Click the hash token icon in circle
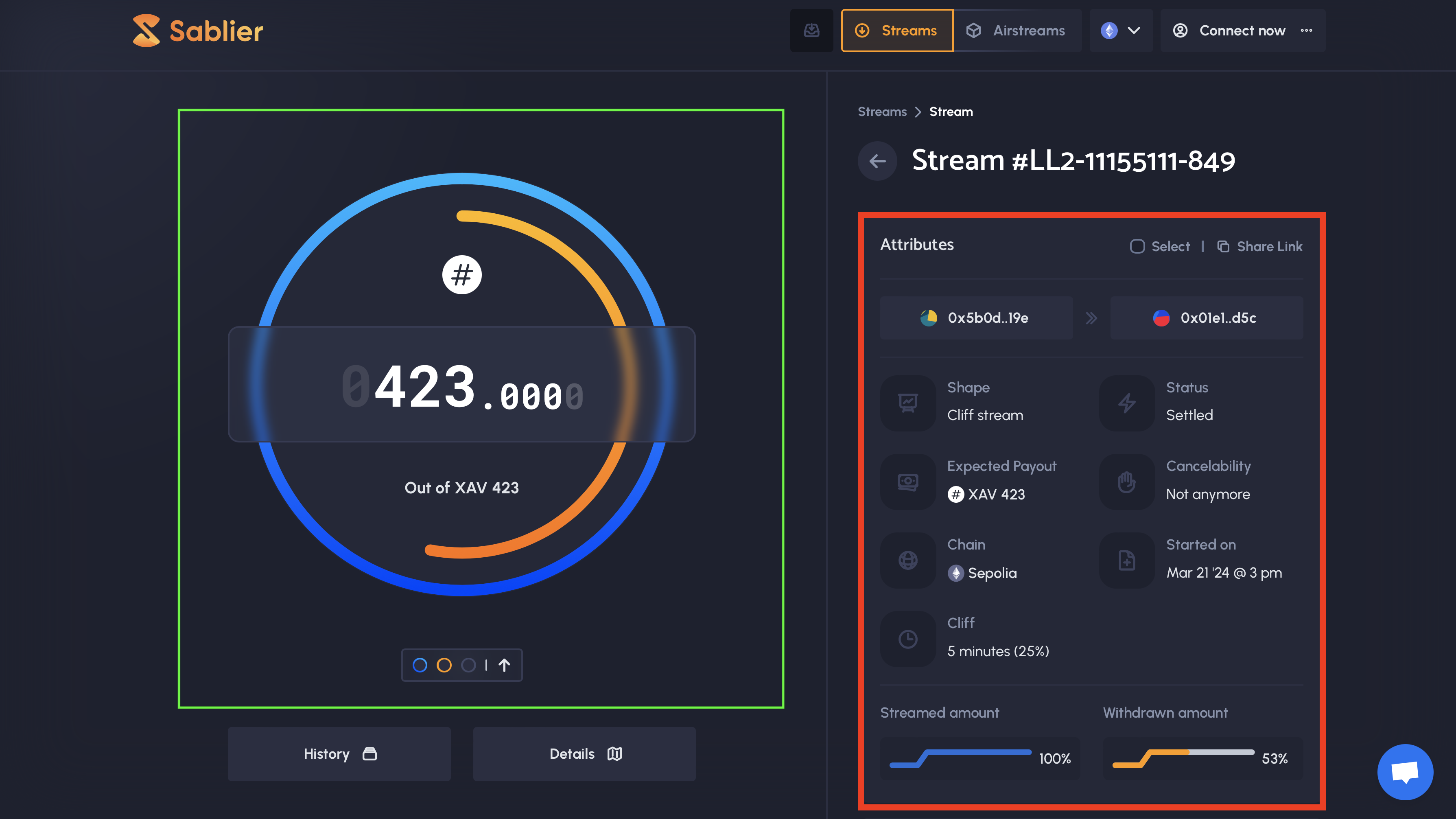 462,275
